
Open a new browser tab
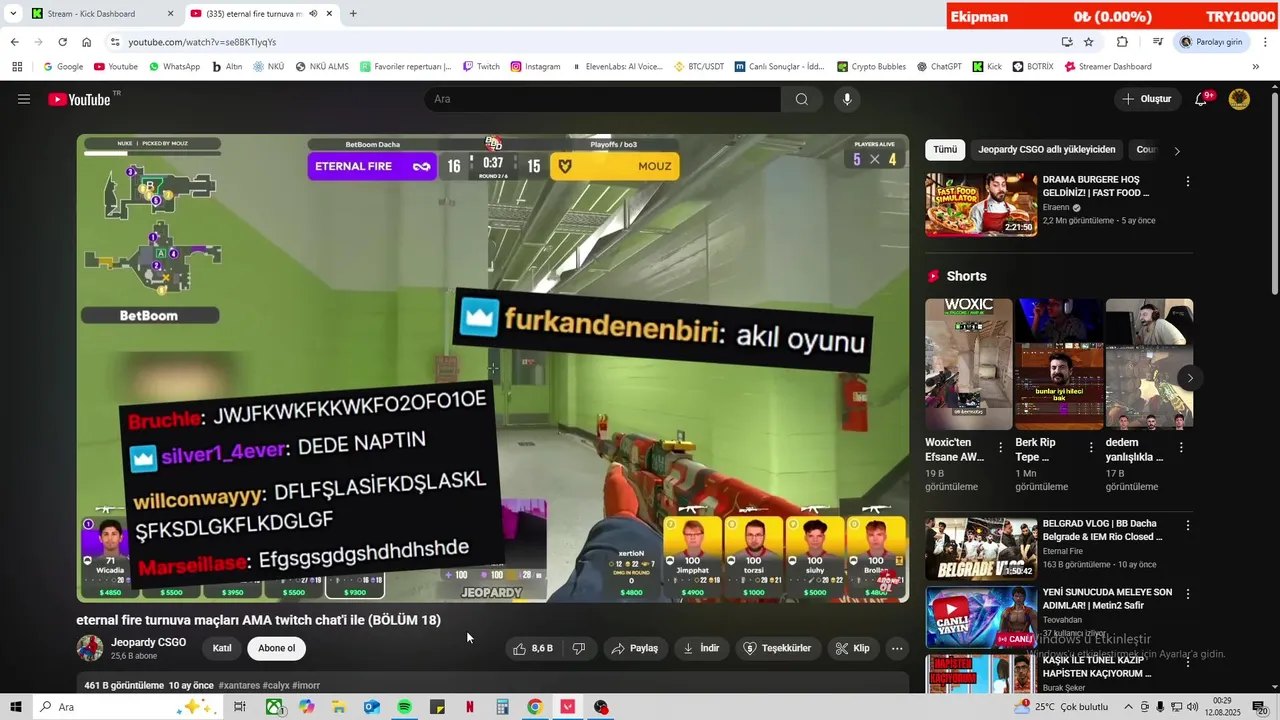353,14
